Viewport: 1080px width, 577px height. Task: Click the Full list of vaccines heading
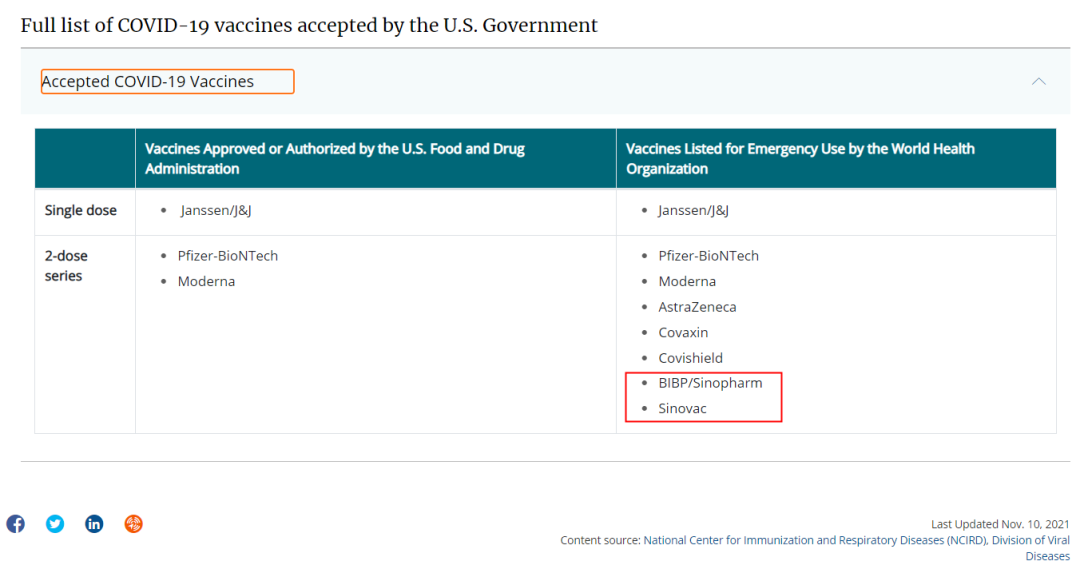tap(309, 25)
